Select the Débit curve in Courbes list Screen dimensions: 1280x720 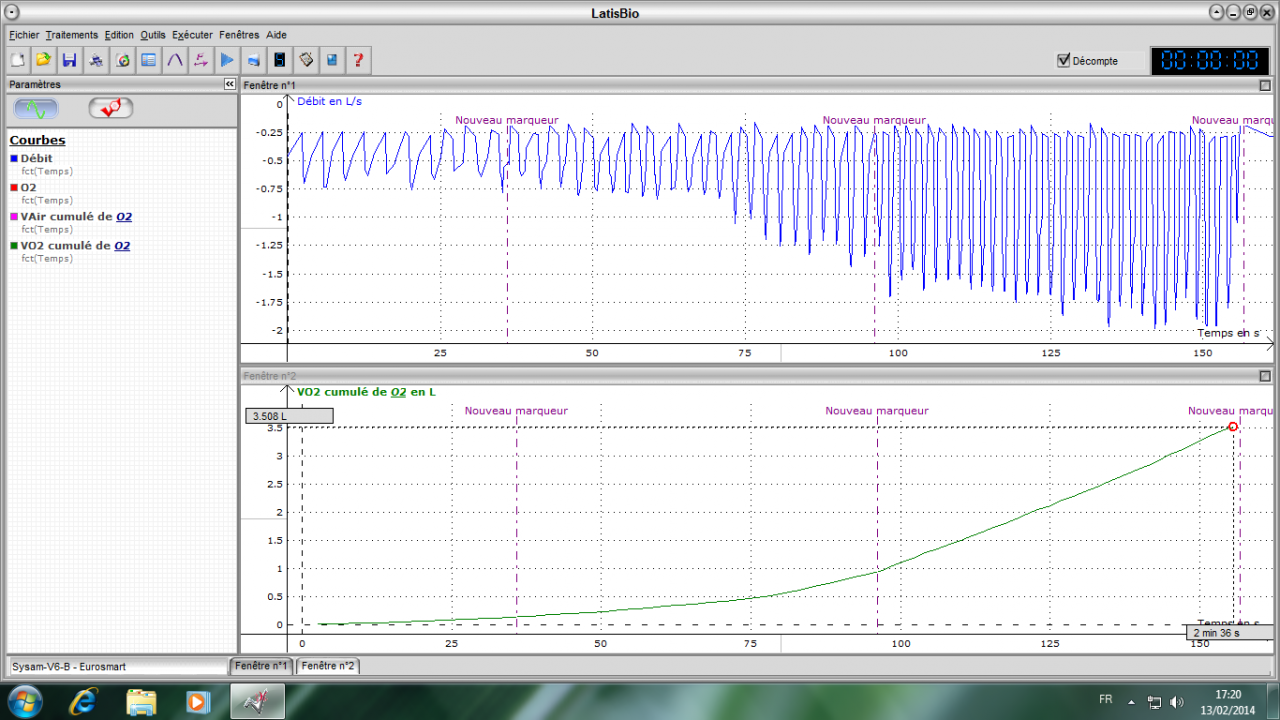(36, 158)
